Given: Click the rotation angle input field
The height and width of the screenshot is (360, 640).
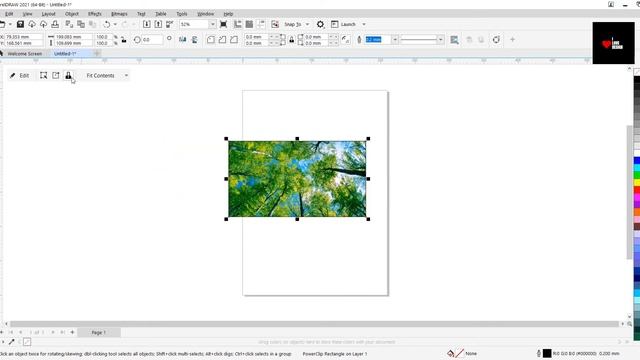Looking at the screenshot, I should [x=152, y=40].
